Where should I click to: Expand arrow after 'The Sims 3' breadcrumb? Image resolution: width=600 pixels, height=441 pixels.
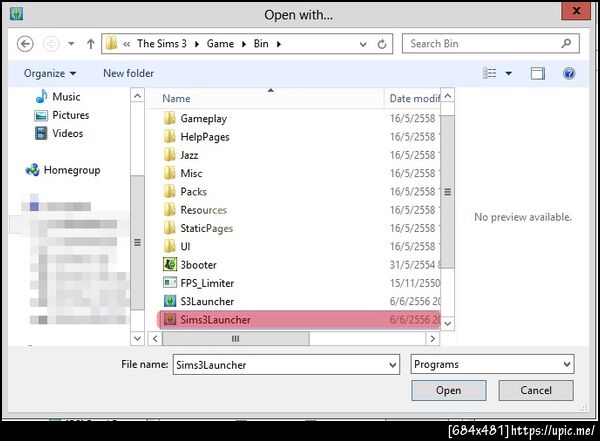click(197, 44)
